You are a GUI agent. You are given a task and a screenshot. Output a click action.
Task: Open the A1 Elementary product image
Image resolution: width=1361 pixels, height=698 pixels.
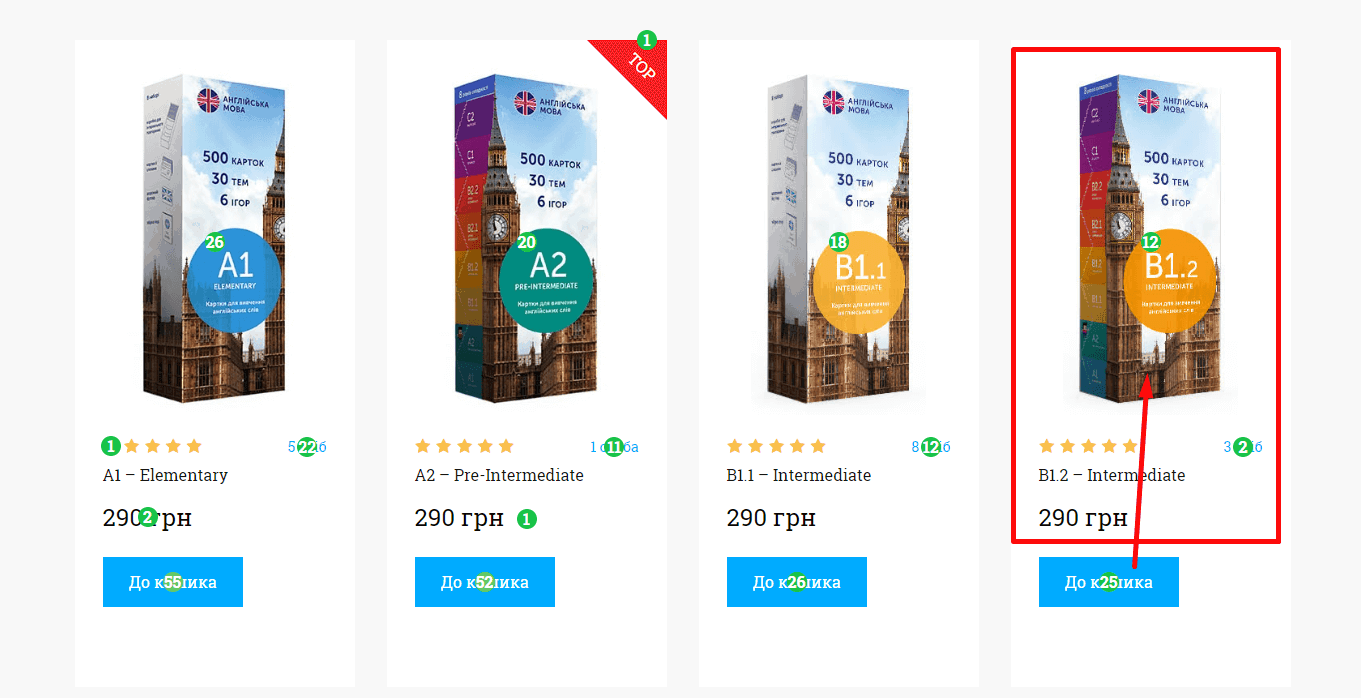click(214, 239)
